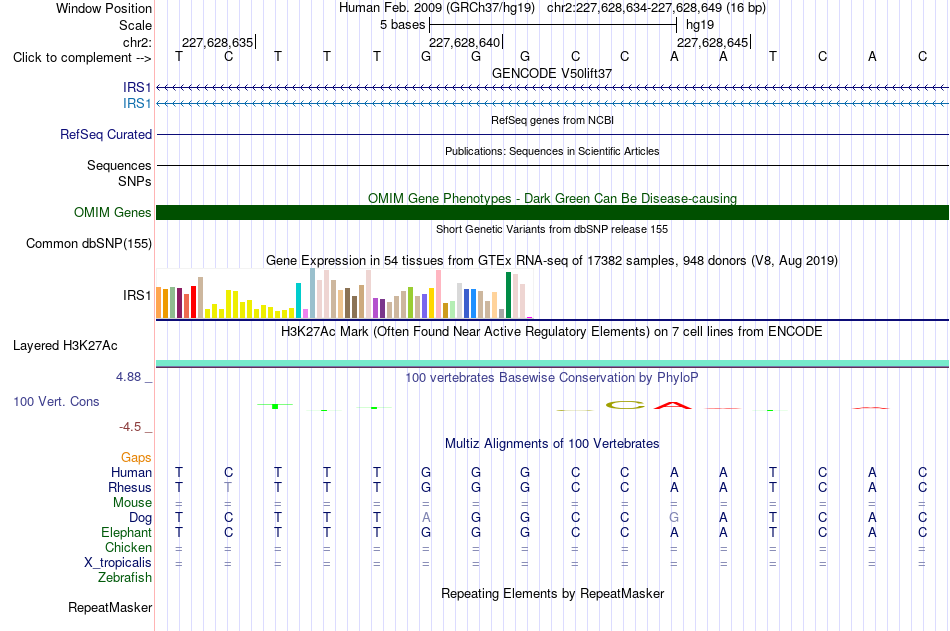Click the Common dbSNP(155) track label
The width and height of the screenshot is (950, 631).
pyautogui.click(x=89, y=244)
